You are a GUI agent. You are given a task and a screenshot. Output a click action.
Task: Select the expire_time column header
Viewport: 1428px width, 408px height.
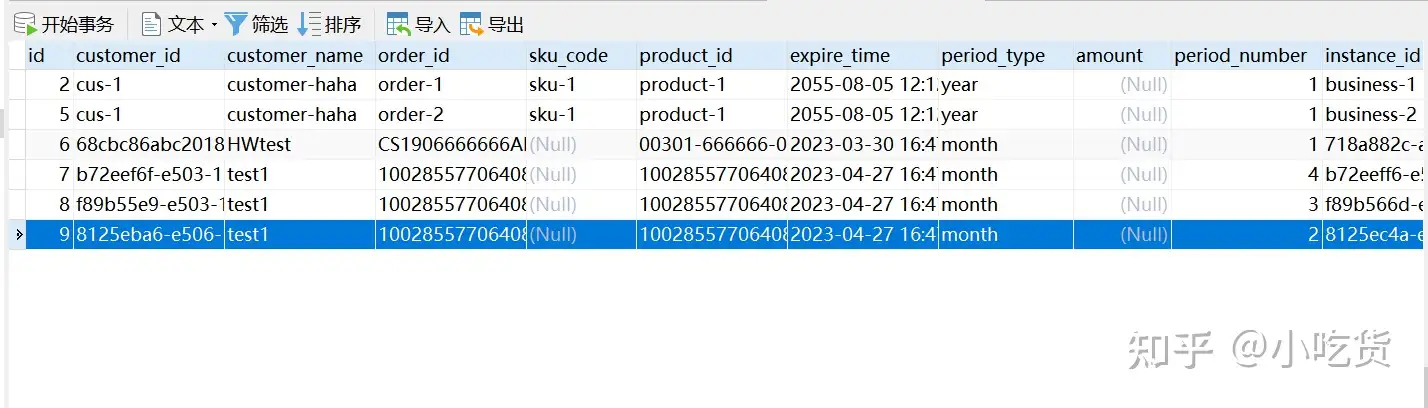840,56
